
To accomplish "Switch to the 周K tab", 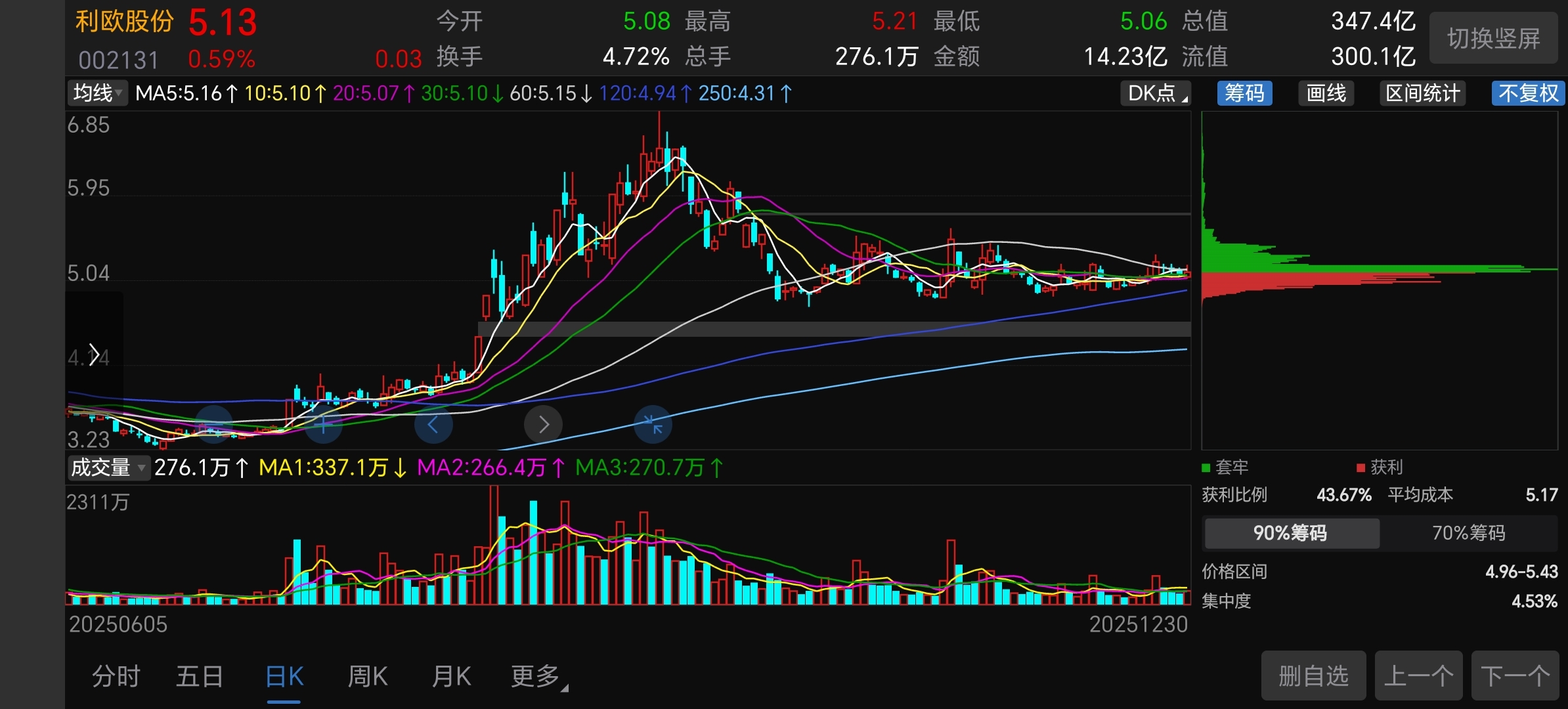I will pos(368,676).
